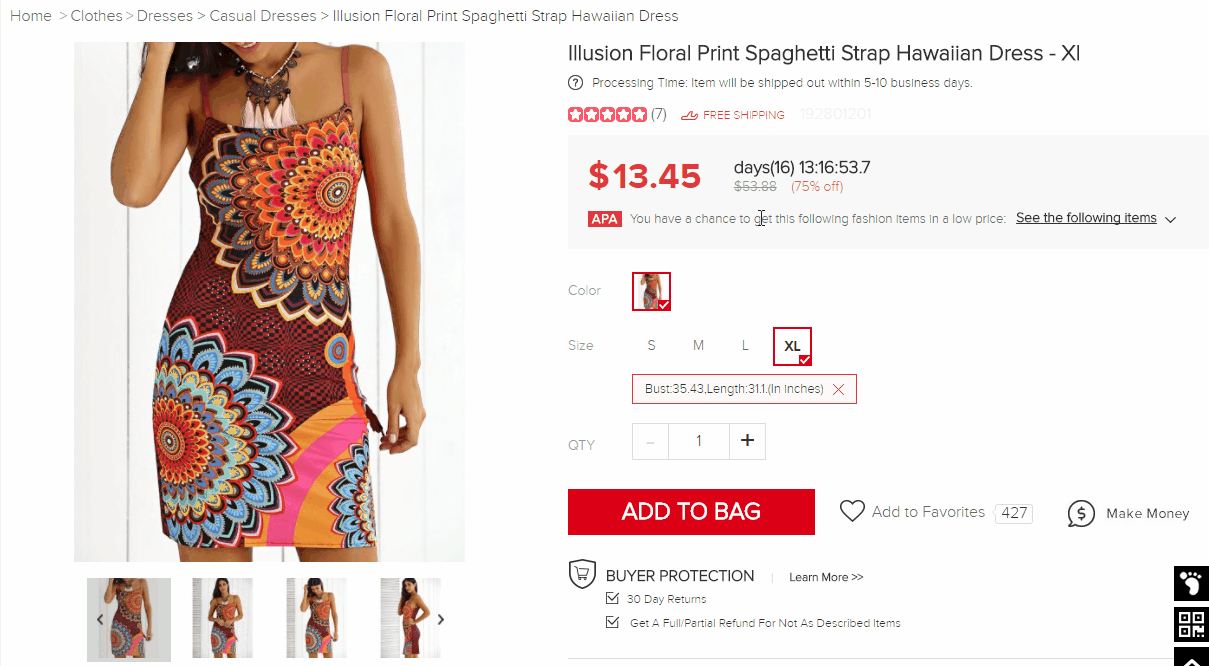The width and height of the screenshot is (1209, 666).
Task: Select size S
Action: [651, 345]
